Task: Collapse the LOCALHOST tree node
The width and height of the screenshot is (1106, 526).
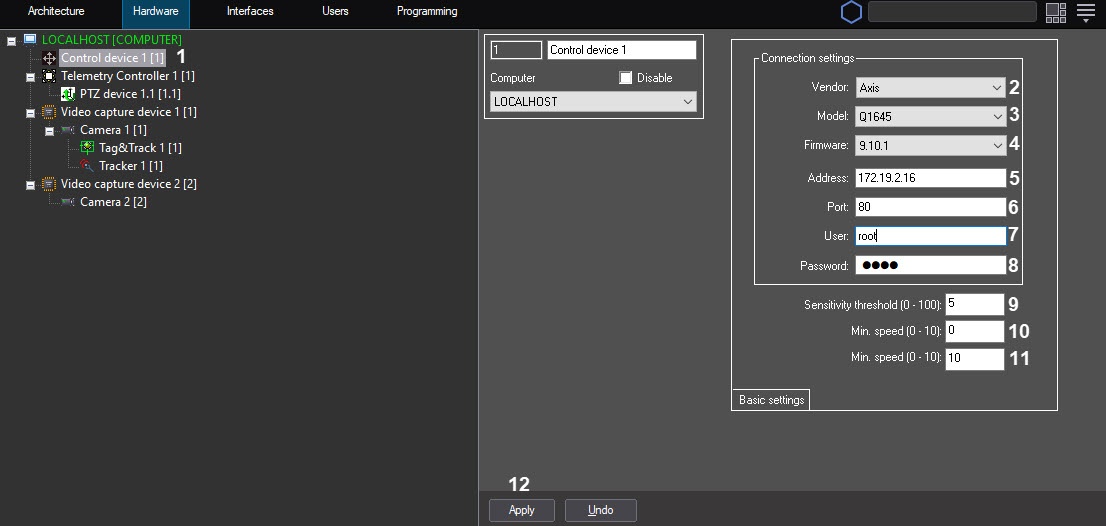Action: [11, 41]
